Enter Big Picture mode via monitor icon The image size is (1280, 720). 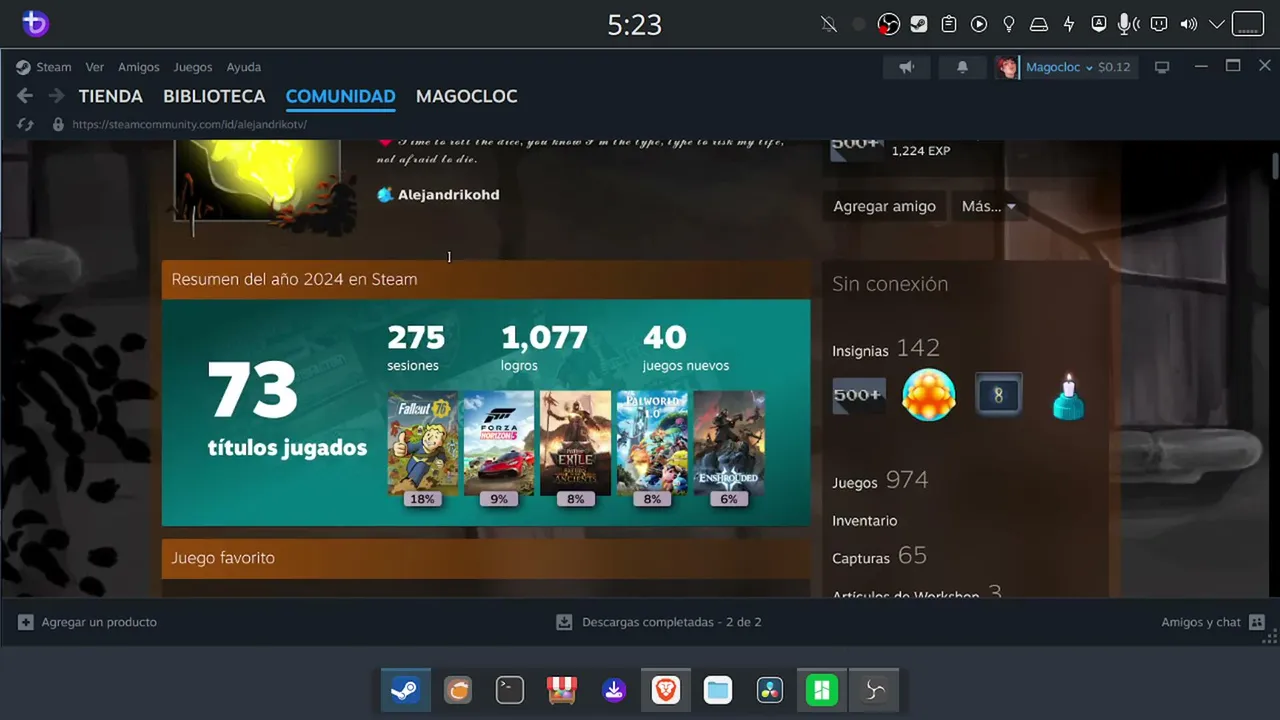pos(1162,67)
